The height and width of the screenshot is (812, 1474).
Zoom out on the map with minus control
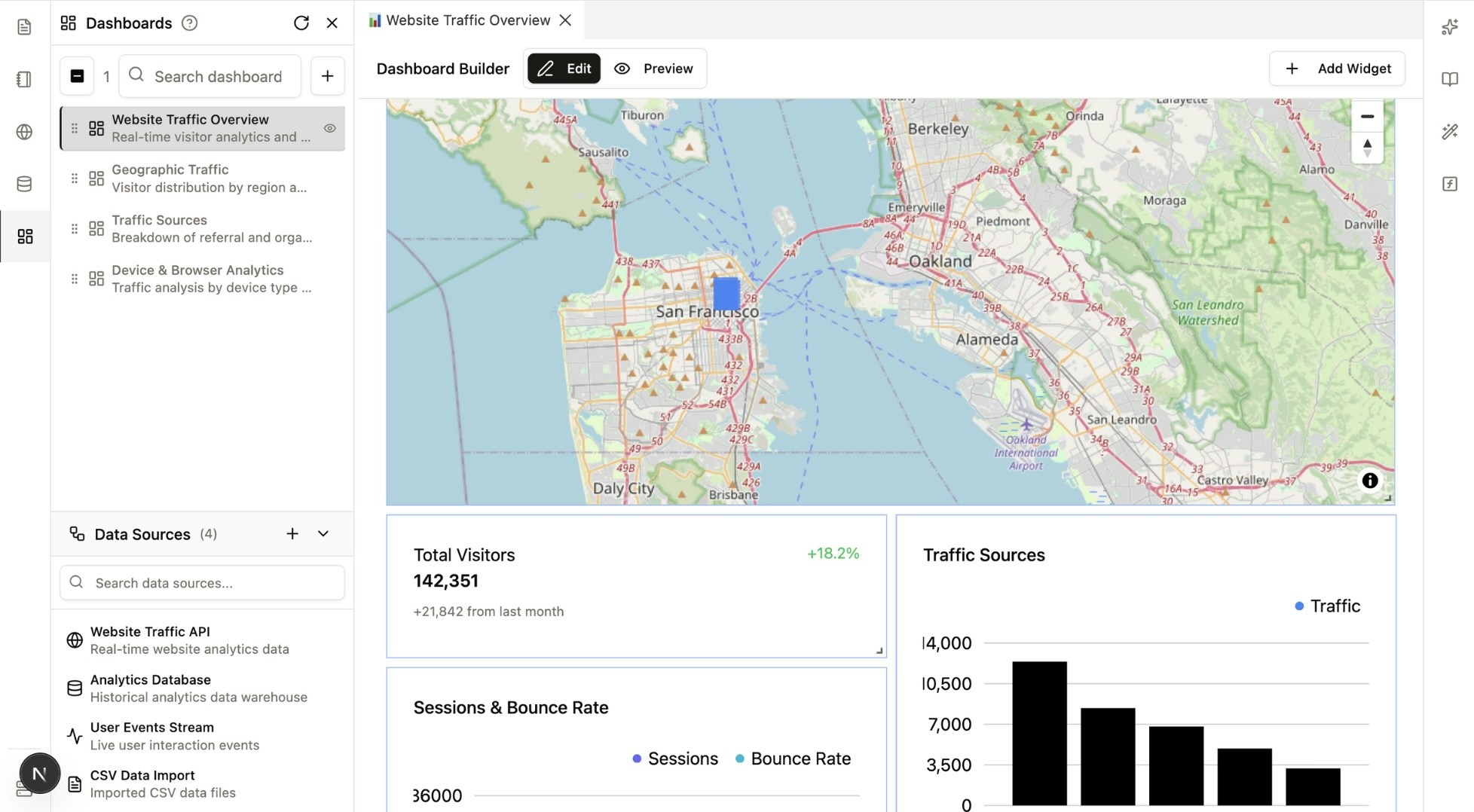1368,116
